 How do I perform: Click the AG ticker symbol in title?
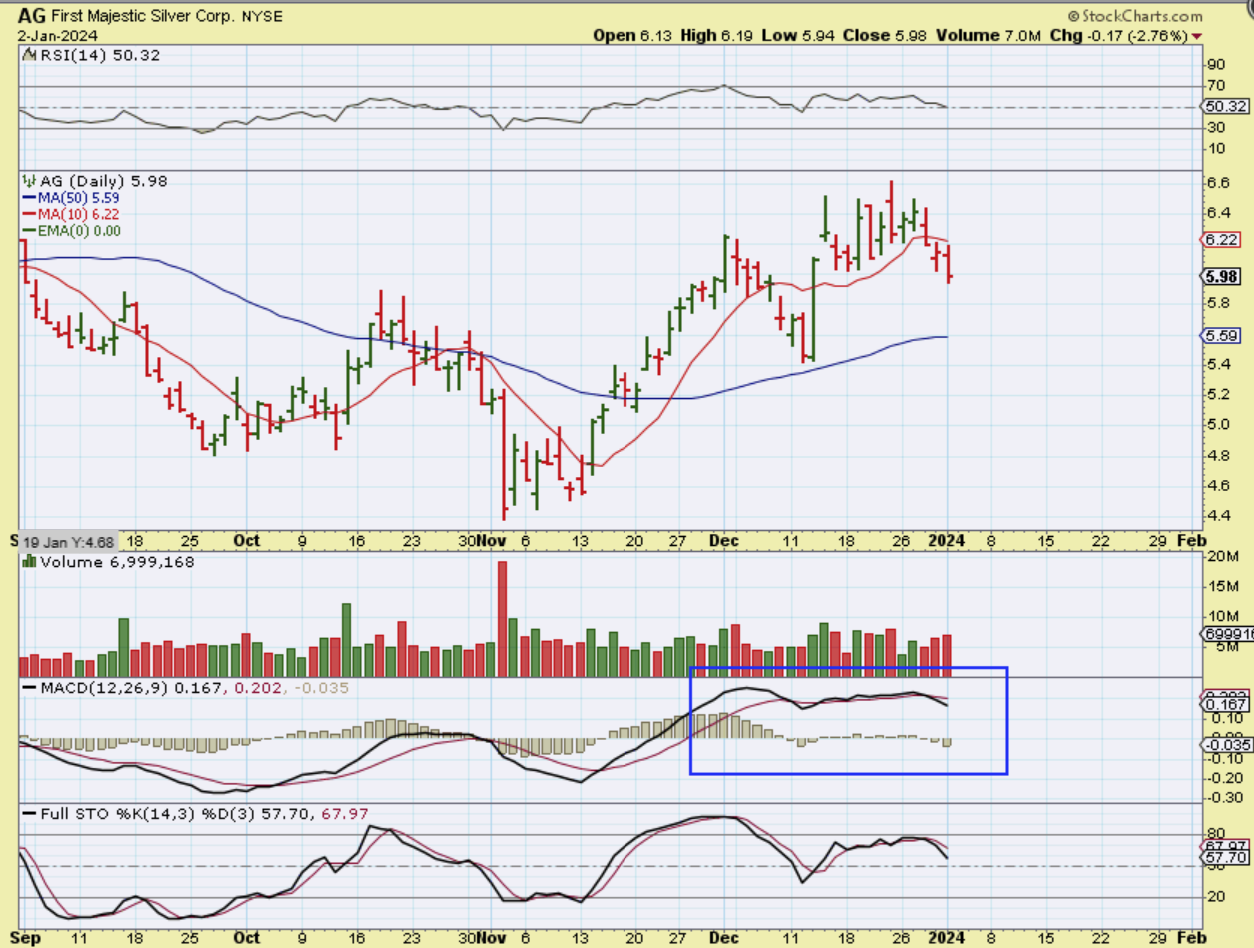point(31,16)
